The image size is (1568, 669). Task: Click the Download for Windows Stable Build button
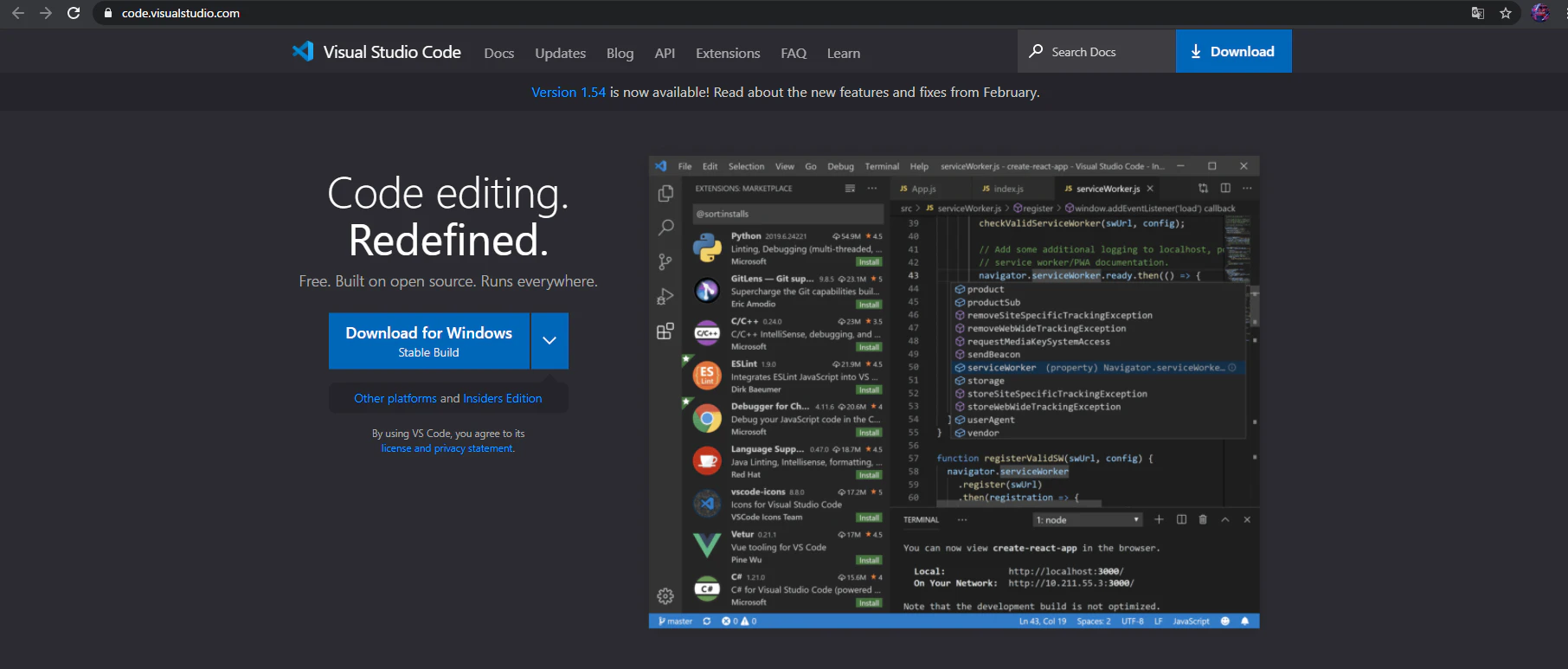[x=429, y=341]
